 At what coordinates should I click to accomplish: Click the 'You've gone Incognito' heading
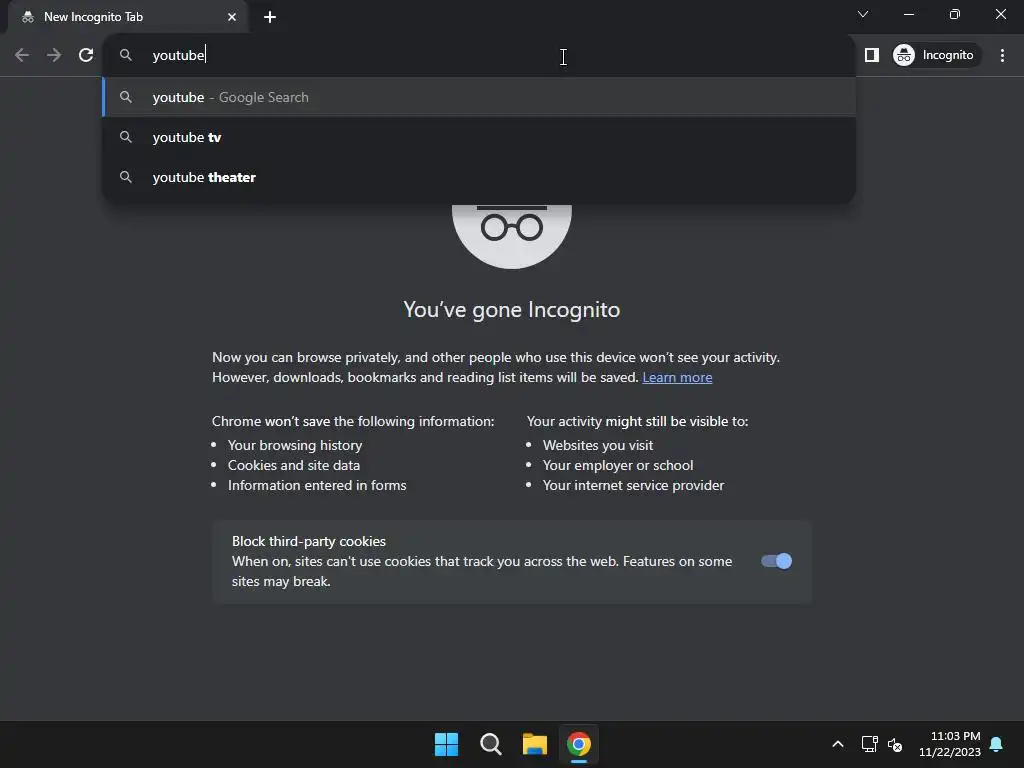click(x=511, y=310)
